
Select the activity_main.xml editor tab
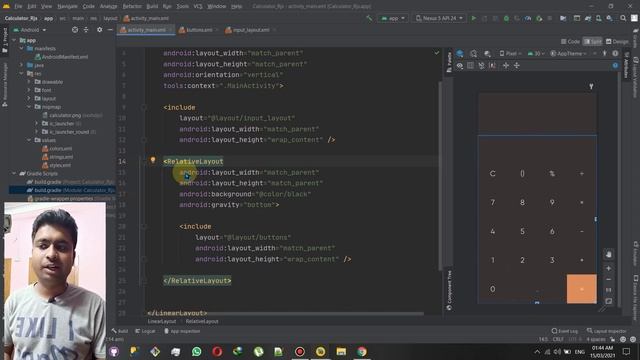[146, 30]
